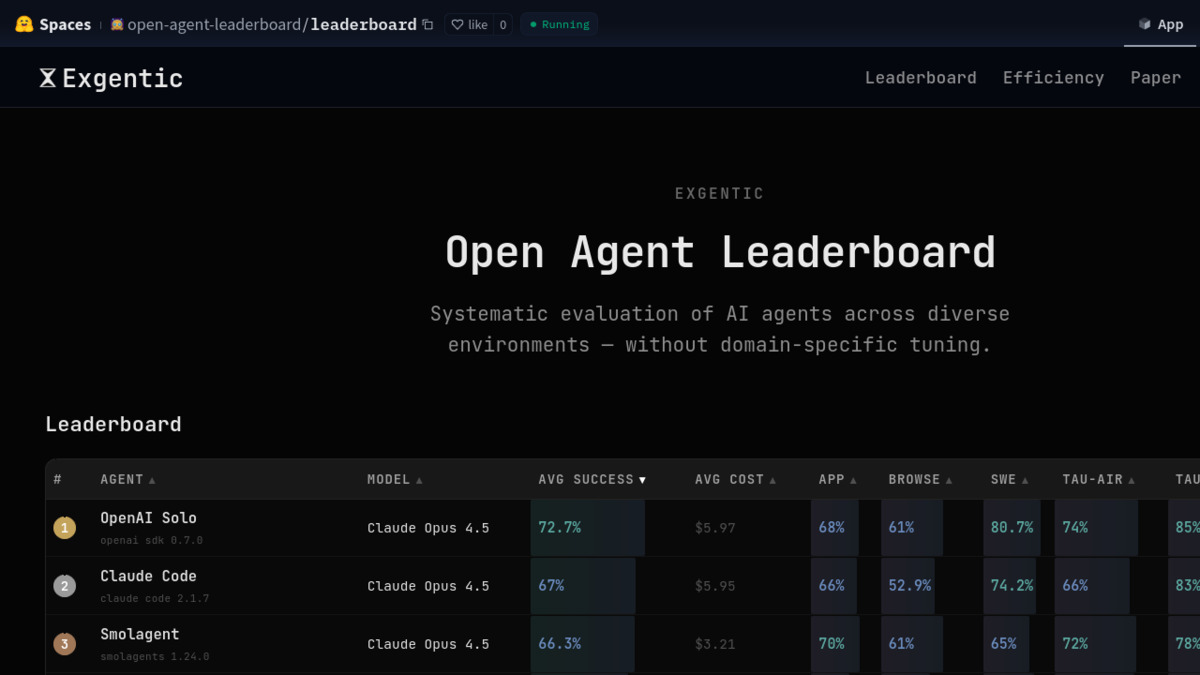1200x675 pixels.
Task: Click the 66.3% average success bar
Action: tap(583, 643)
